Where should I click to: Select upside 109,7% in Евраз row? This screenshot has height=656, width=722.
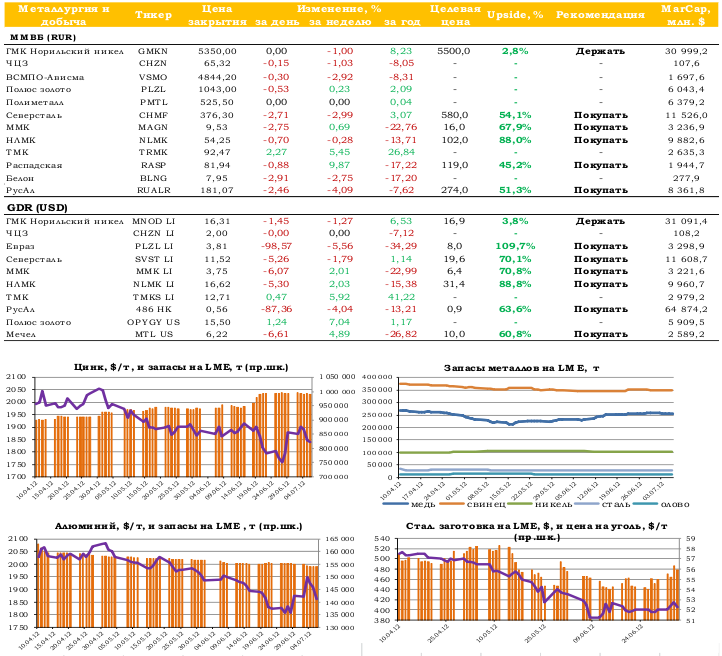(515, 246)
